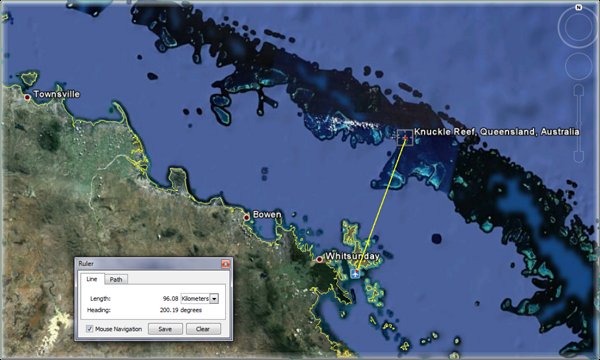Viewport: 600px width, 360px height.
Task: Expand units list with dropdown arrow
Action: click(x=214, y=298)
